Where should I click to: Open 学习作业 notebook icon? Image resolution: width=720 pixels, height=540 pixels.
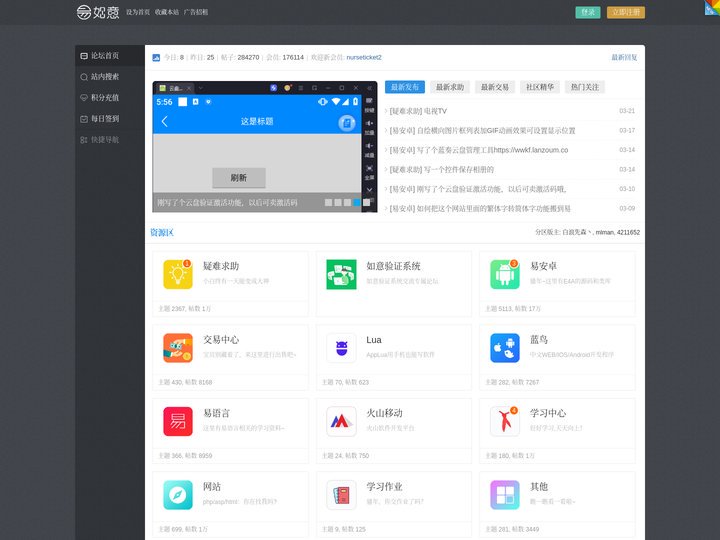point(341,495)
